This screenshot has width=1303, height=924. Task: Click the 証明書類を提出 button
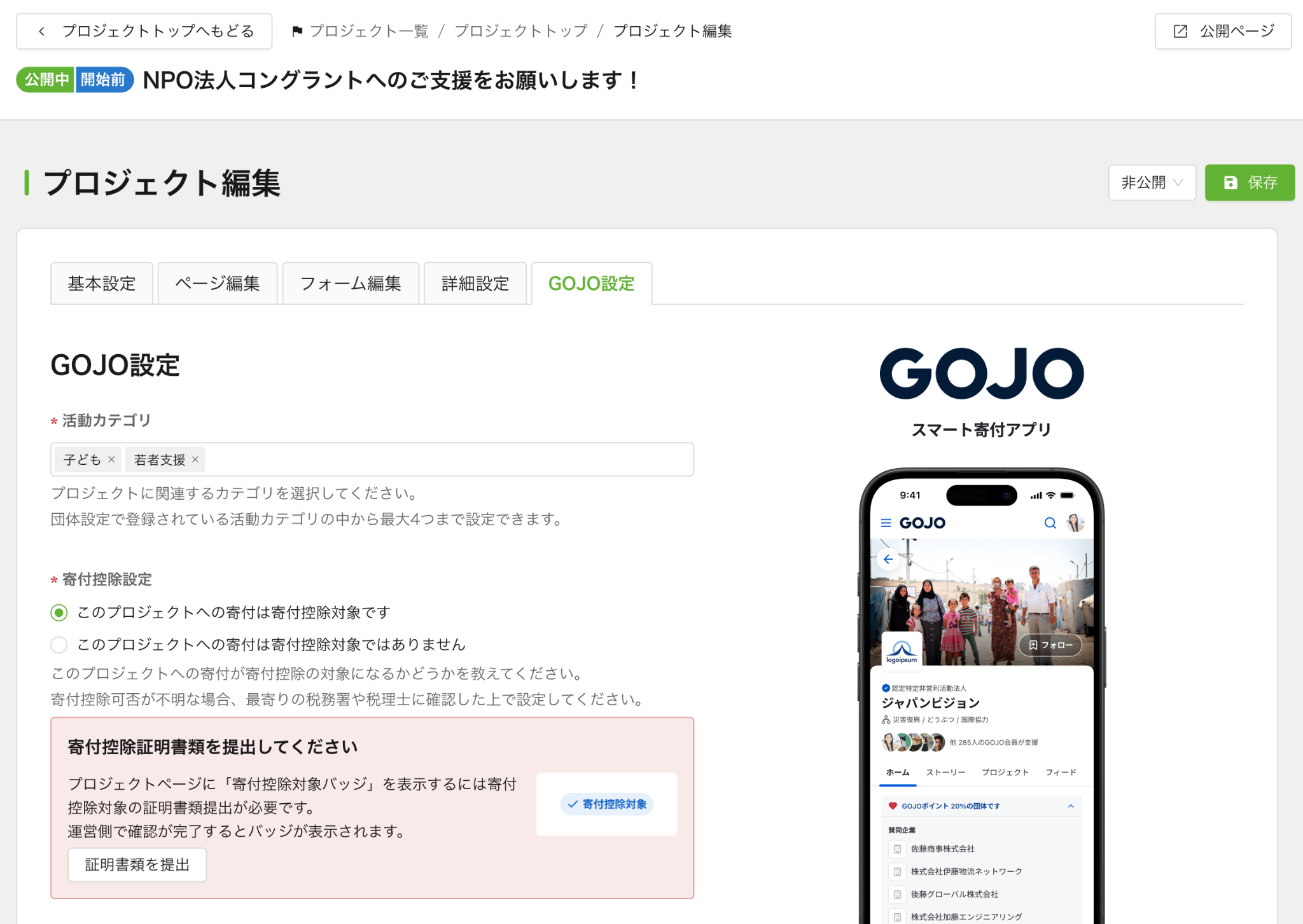tap(137, 864)
